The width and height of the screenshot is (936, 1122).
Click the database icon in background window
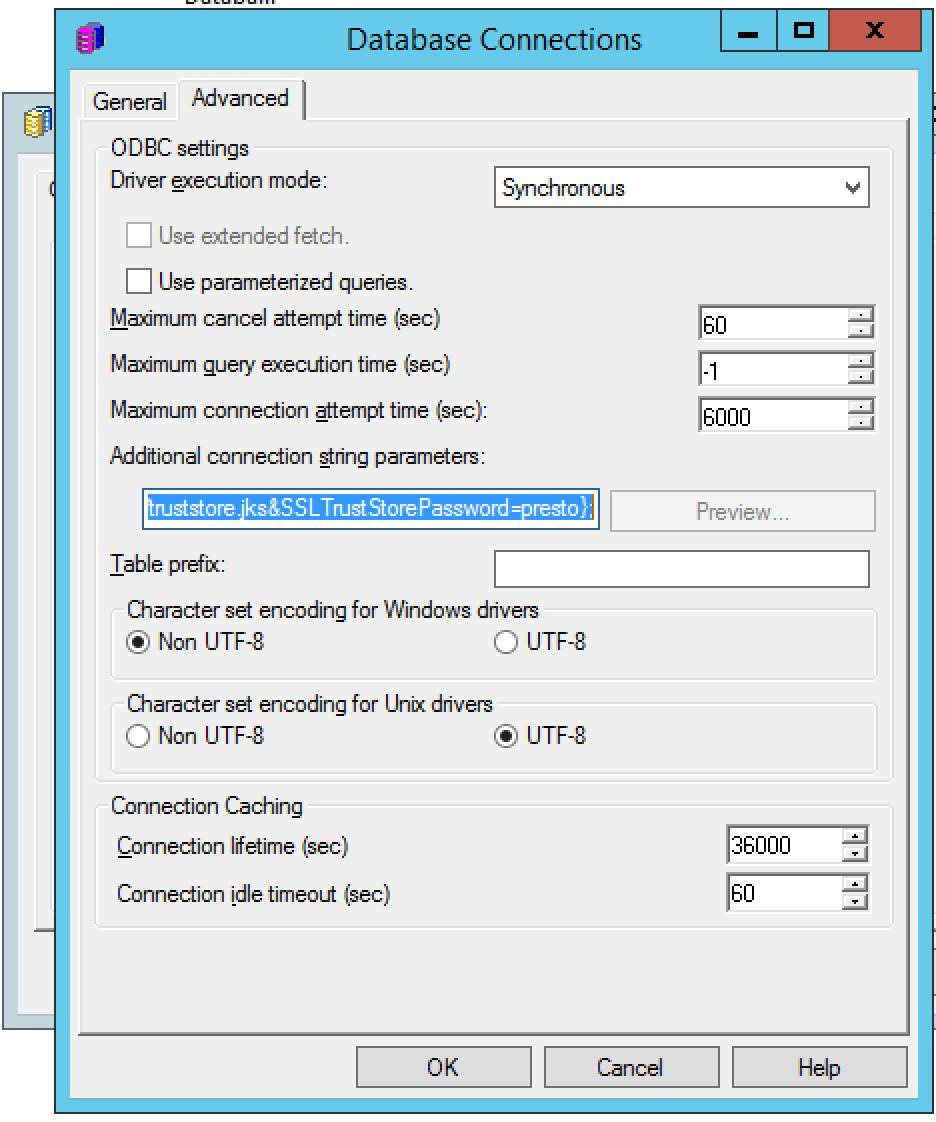[x=37, y=123]
